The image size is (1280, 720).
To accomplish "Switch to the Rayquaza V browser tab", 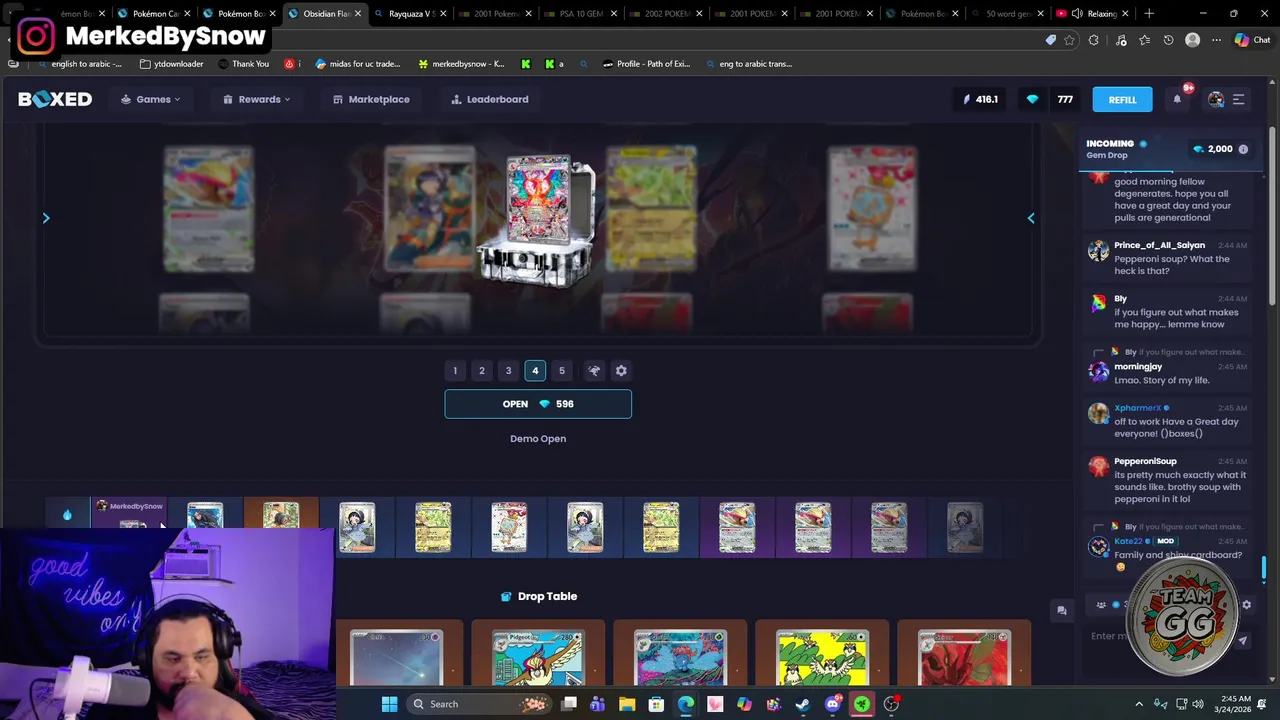I will click(410, 14).
